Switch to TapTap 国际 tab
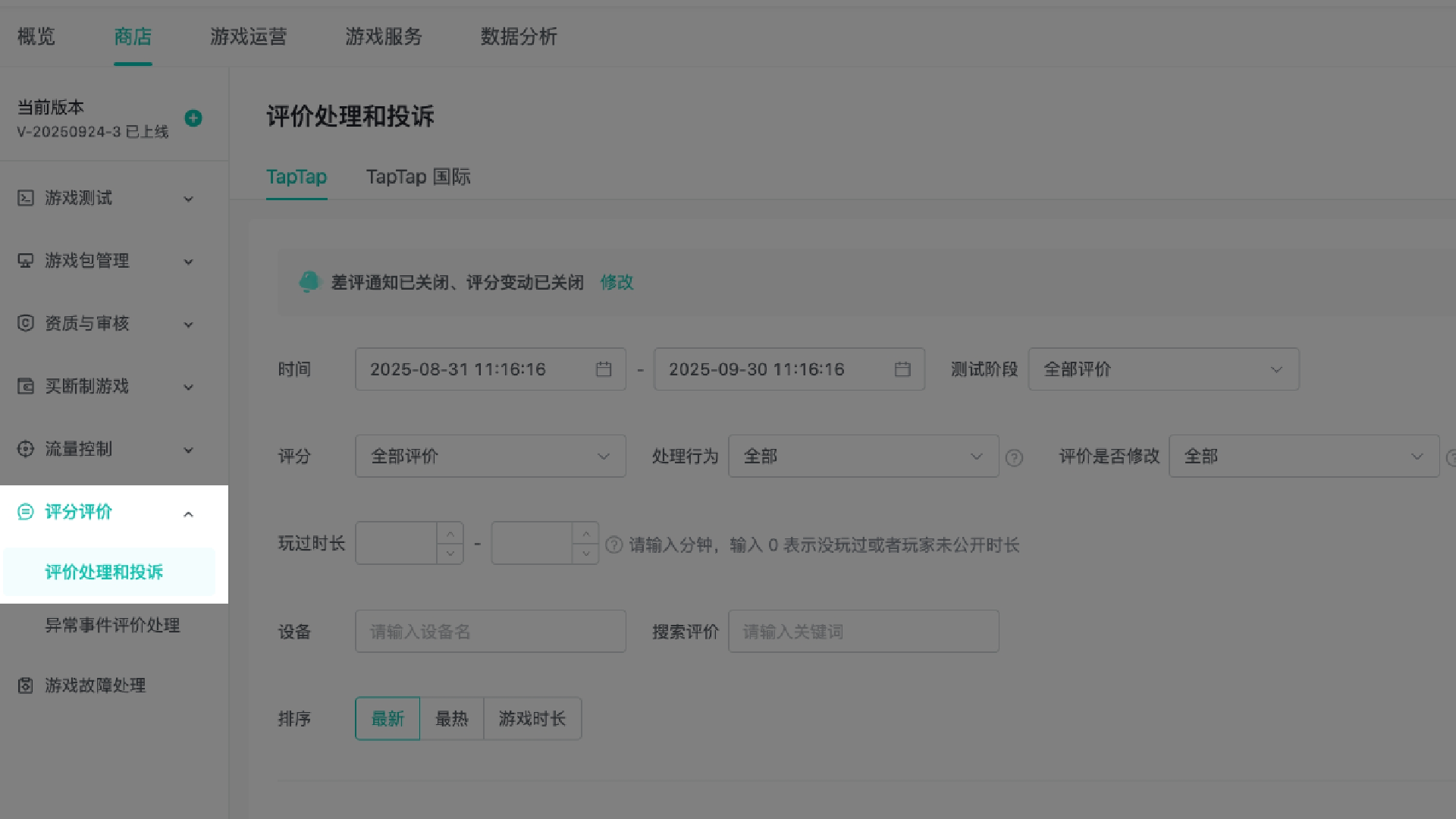 click(418, 177)
